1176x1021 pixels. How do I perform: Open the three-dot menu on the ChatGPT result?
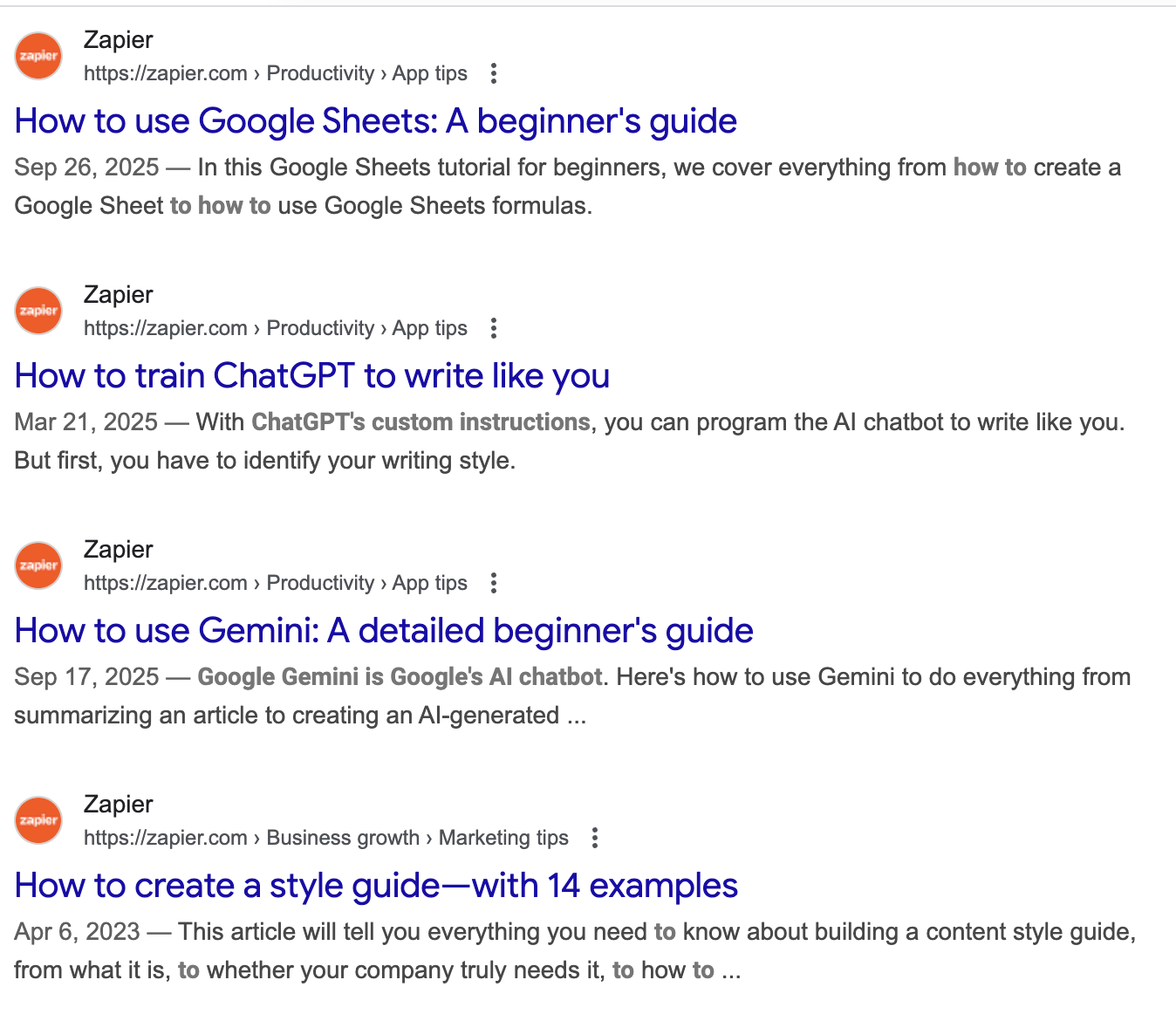point(494,329)
